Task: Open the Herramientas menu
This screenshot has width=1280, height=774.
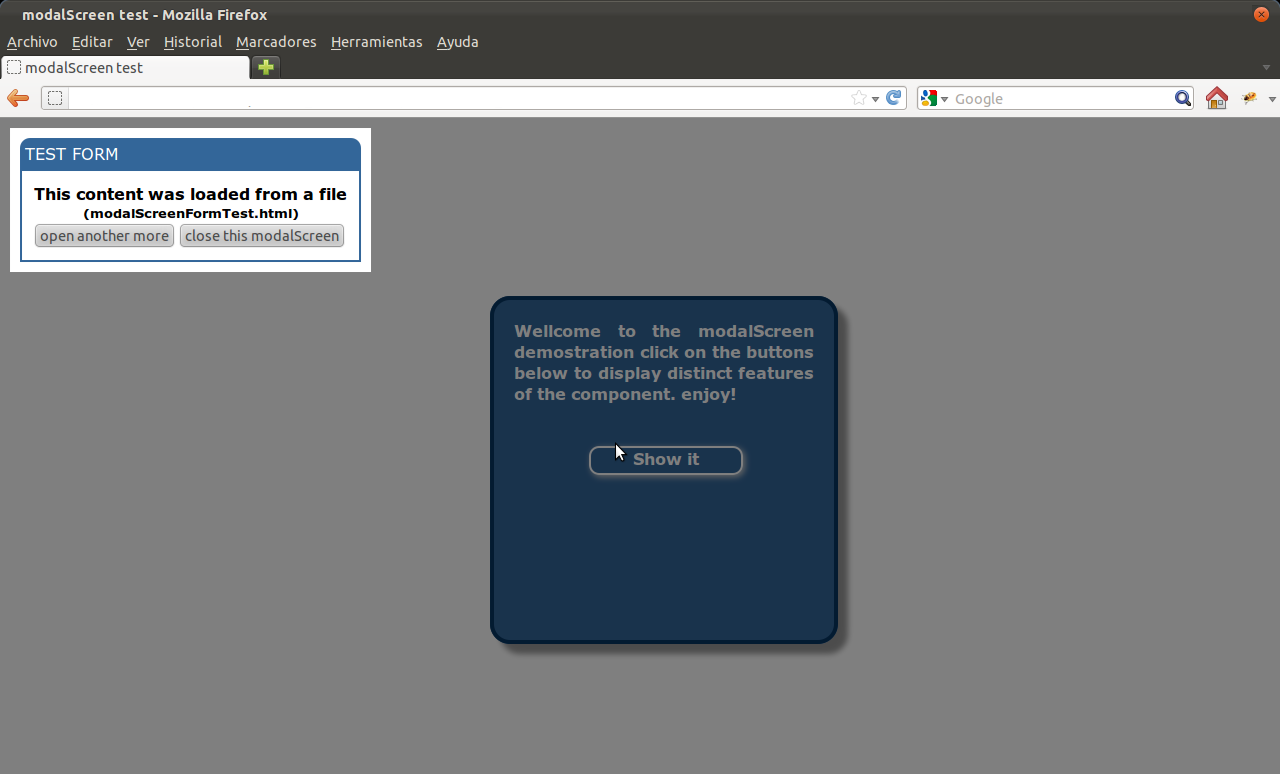Action: 377,42
